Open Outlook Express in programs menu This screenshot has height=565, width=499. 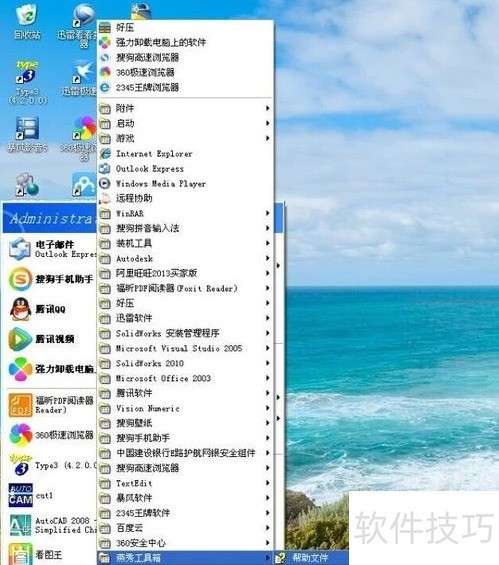coord(185,169)
